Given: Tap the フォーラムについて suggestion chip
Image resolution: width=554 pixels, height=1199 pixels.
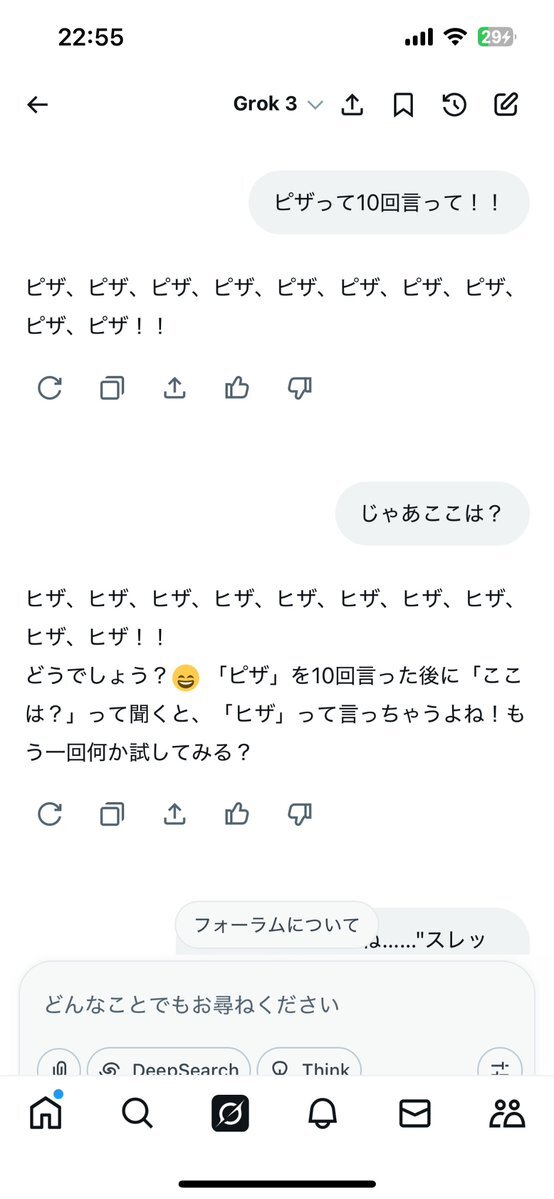Looking at the screenshot, I should (x=277, y=925).
